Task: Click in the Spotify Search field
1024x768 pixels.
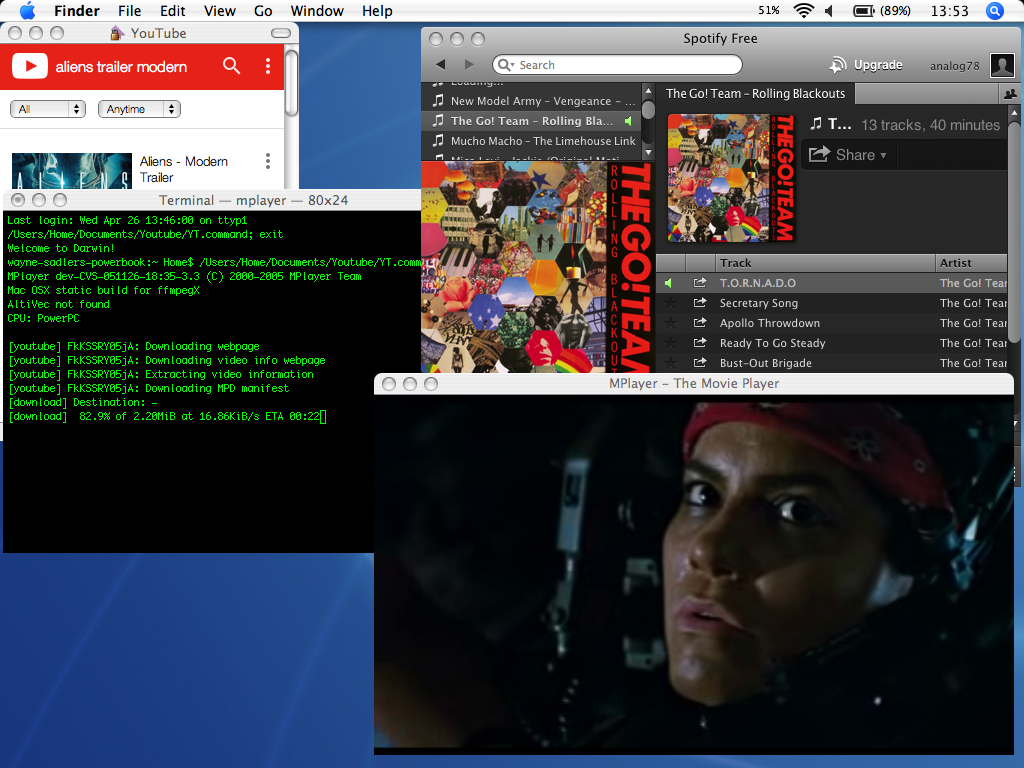Action: click(617, 65)
